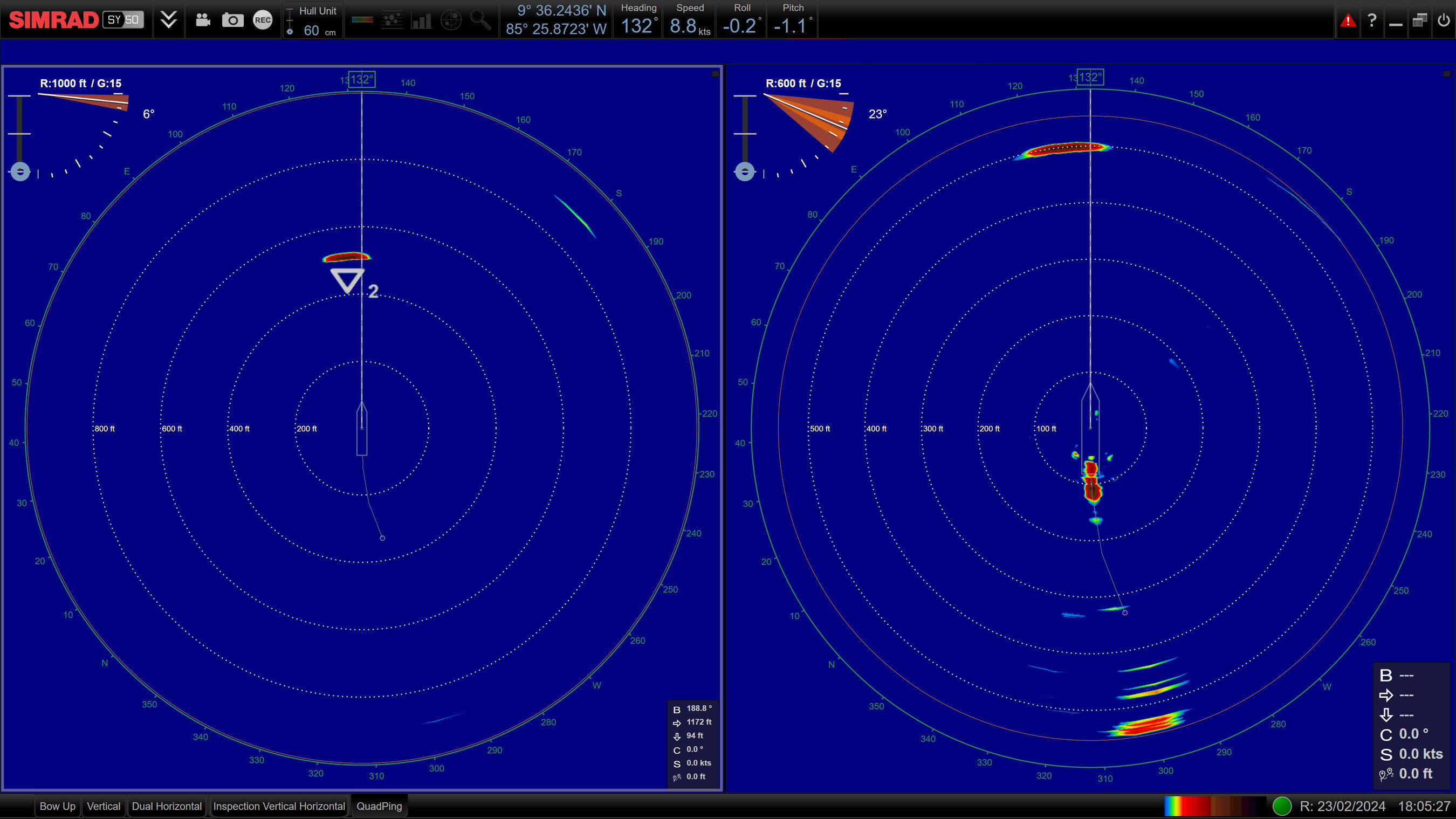
Task: Select the Bow Up display mode
Action: tap(57, 807)
